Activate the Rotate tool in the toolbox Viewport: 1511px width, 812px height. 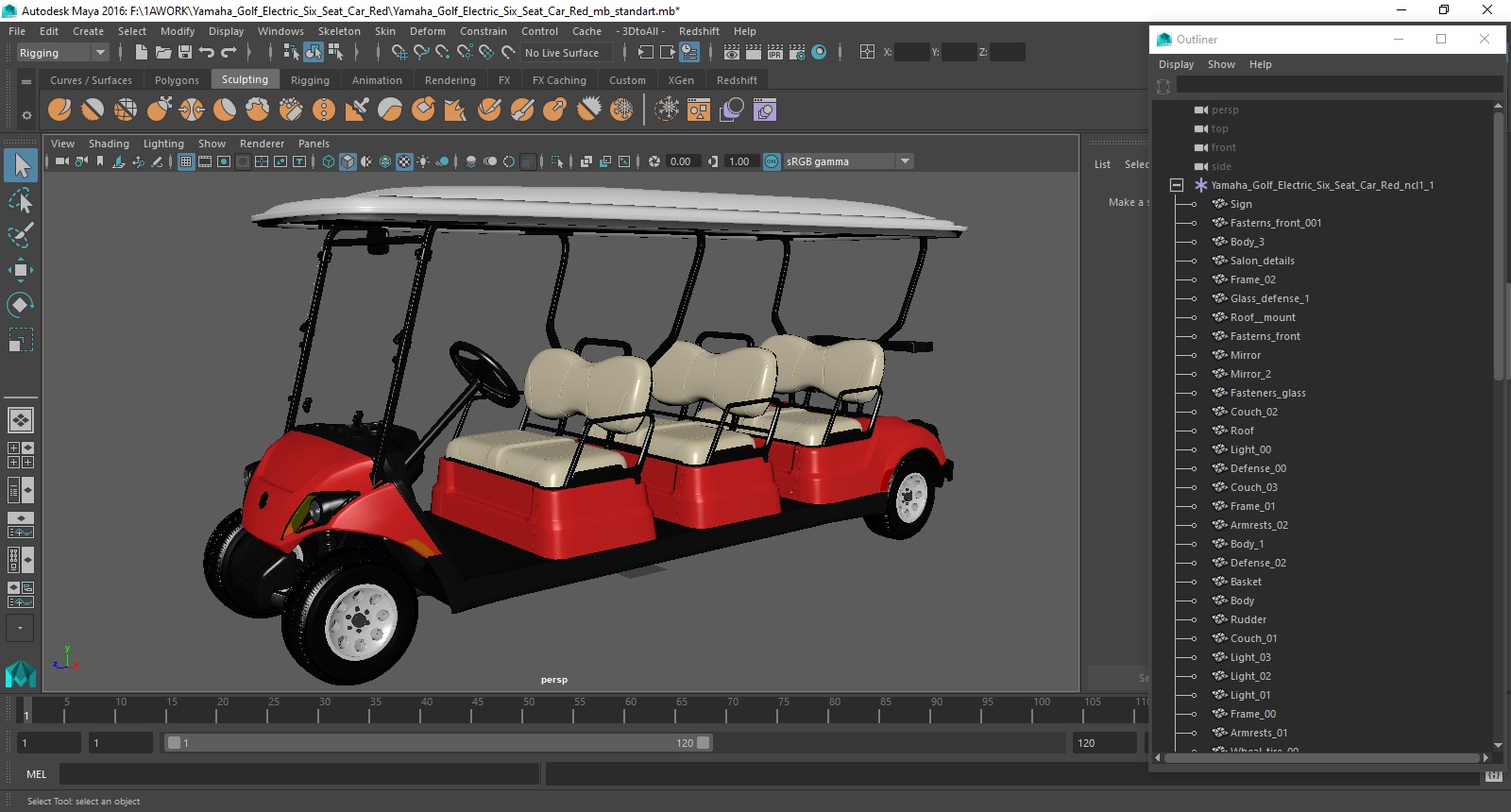click(21, 305)
